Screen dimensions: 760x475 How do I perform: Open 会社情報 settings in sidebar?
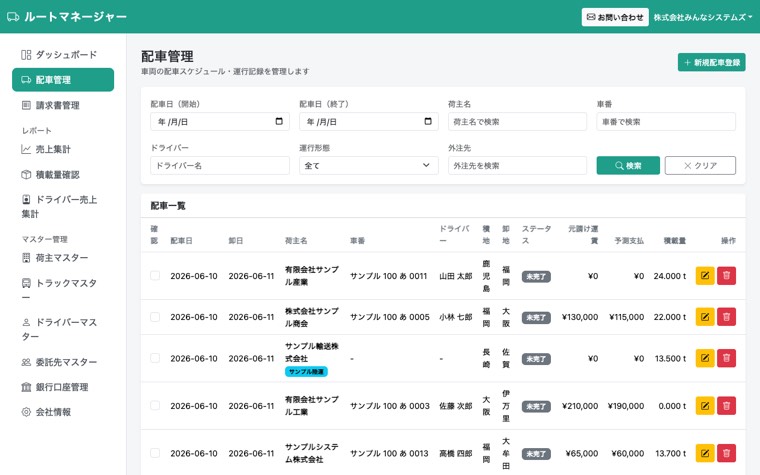coord(63,412)
